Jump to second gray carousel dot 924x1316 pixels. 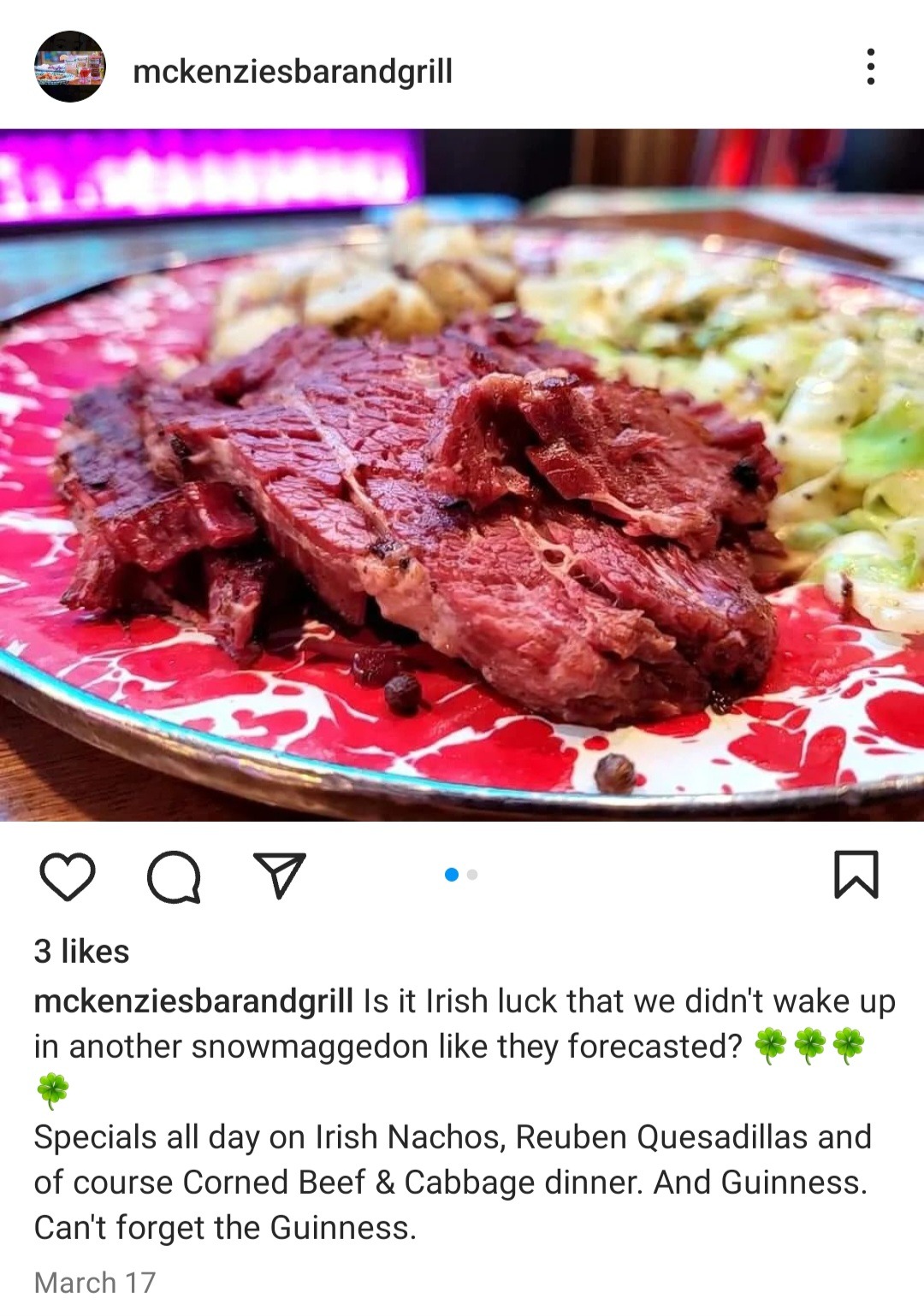point(472,874)
